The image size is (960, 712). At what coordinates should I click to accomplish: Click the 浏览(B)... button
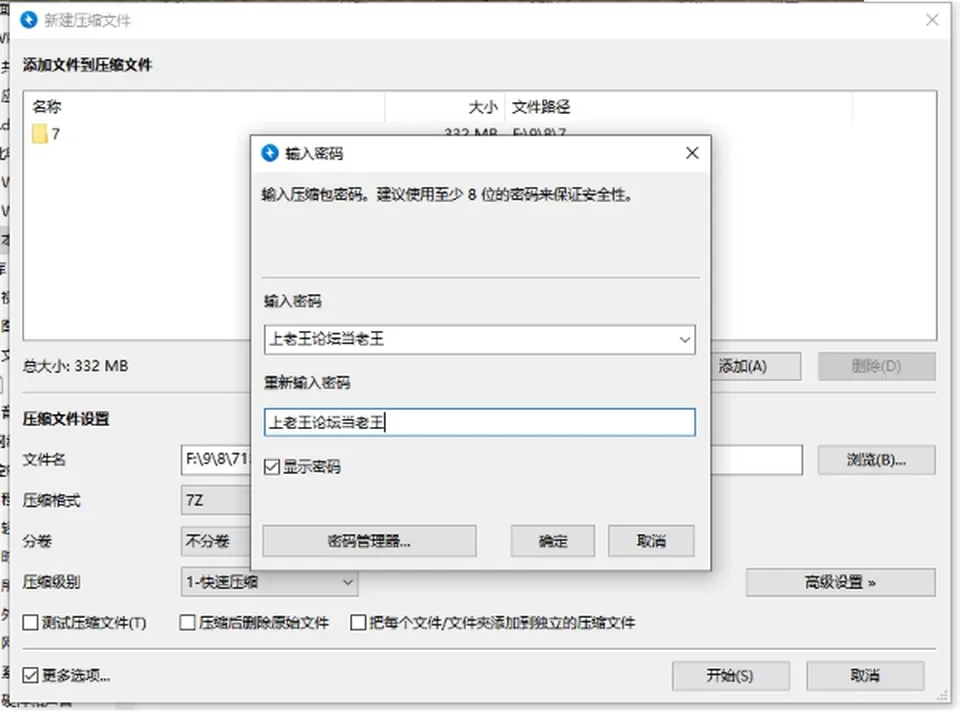tap(876, 460)
